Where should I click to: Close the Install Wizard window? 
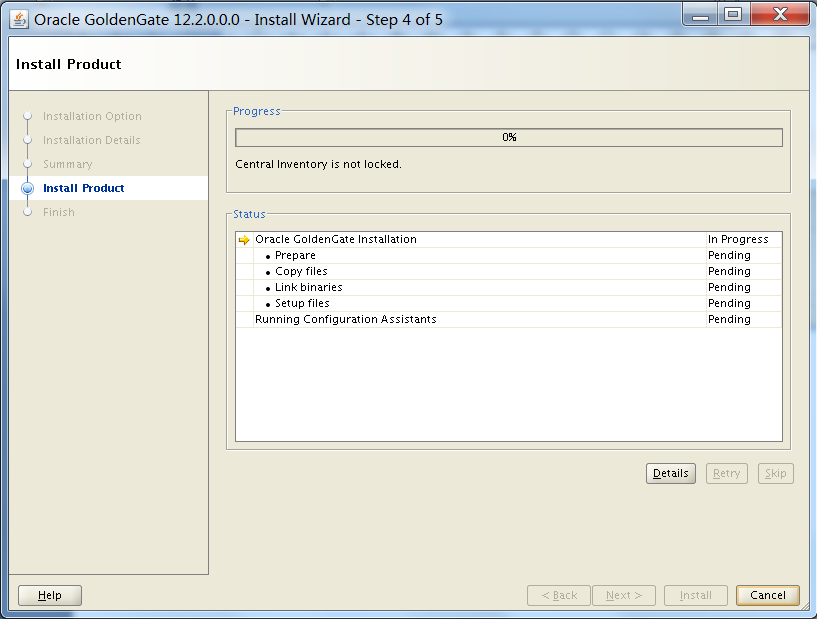coord(780,15)
